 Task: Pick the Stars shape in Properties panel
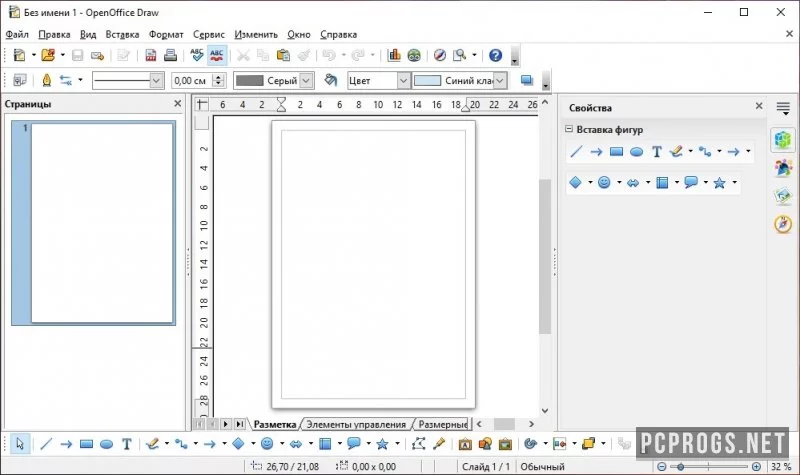click(x=719, y=183)
